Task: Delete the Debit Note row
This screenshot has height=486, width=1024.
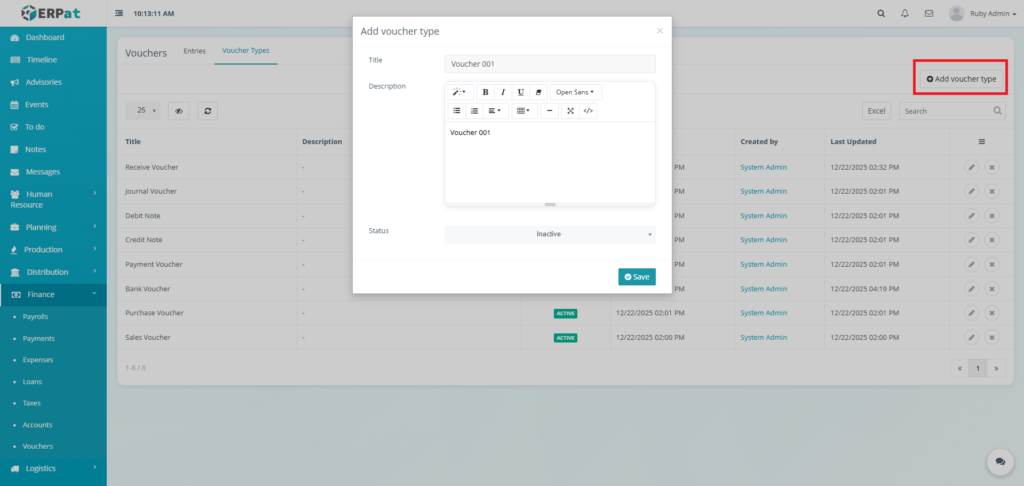Action: pyautogui.click(x=991, y=216)
